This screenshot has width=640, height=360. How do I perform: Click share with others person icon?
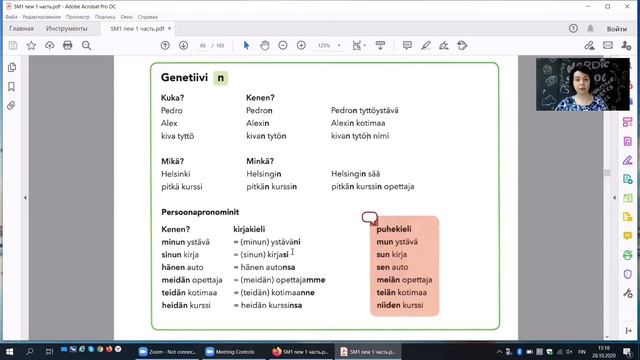626,45
